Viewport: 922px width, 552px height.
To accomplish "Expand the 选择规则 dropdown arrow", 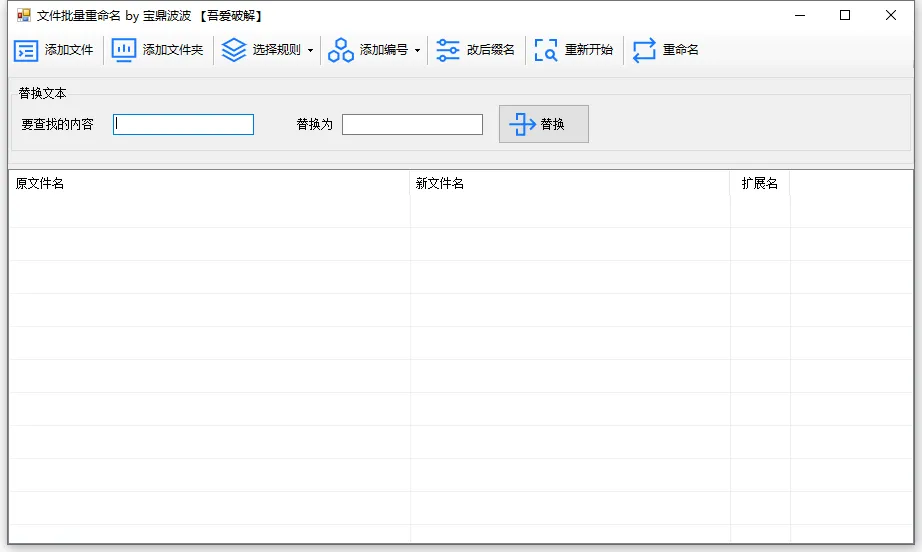I will click(310, 51).
